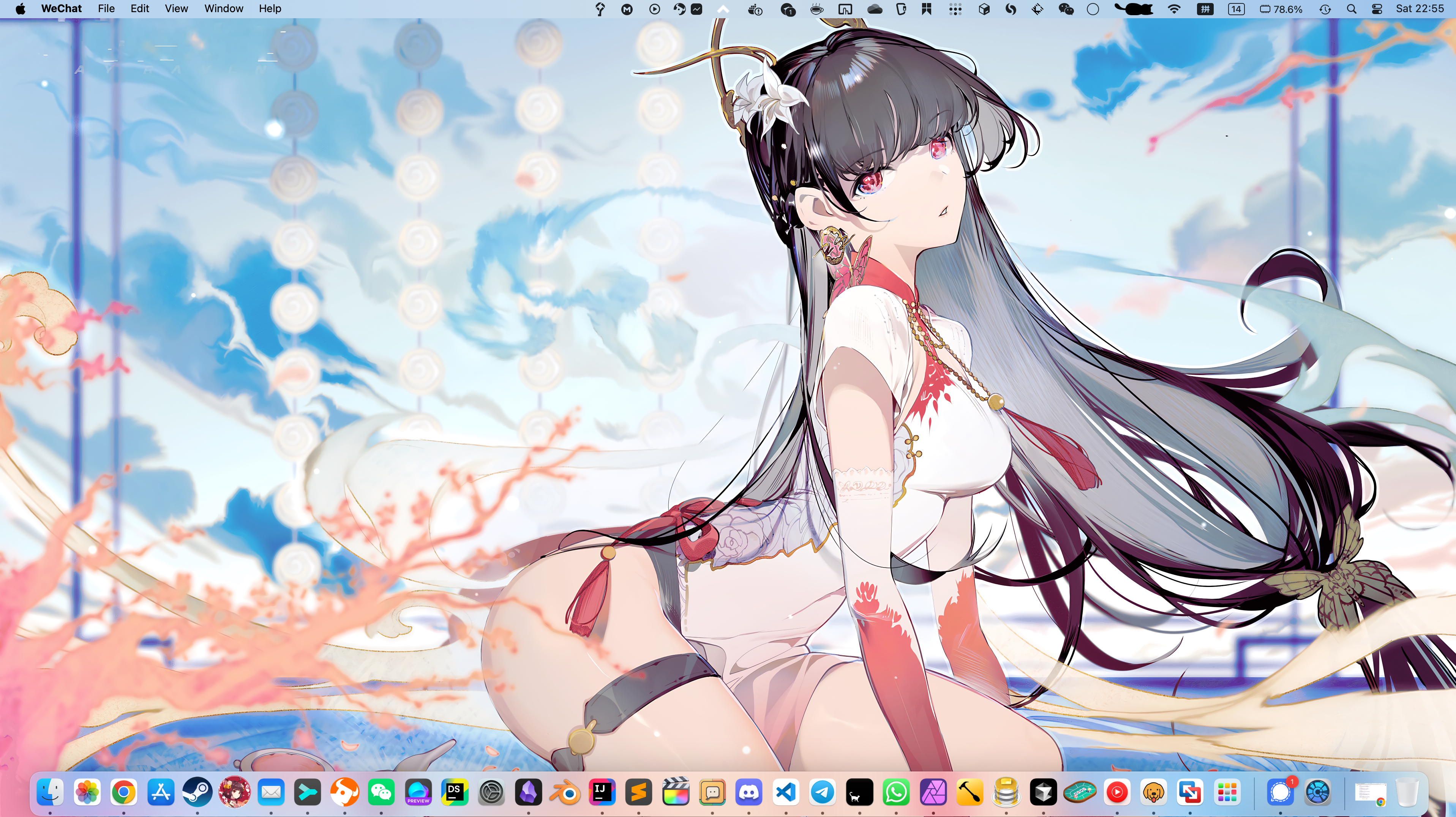This screenshot has width=1456, height=817.
Task: Click the coffee cup menu bar icon
Action: [x=816, y=9]
